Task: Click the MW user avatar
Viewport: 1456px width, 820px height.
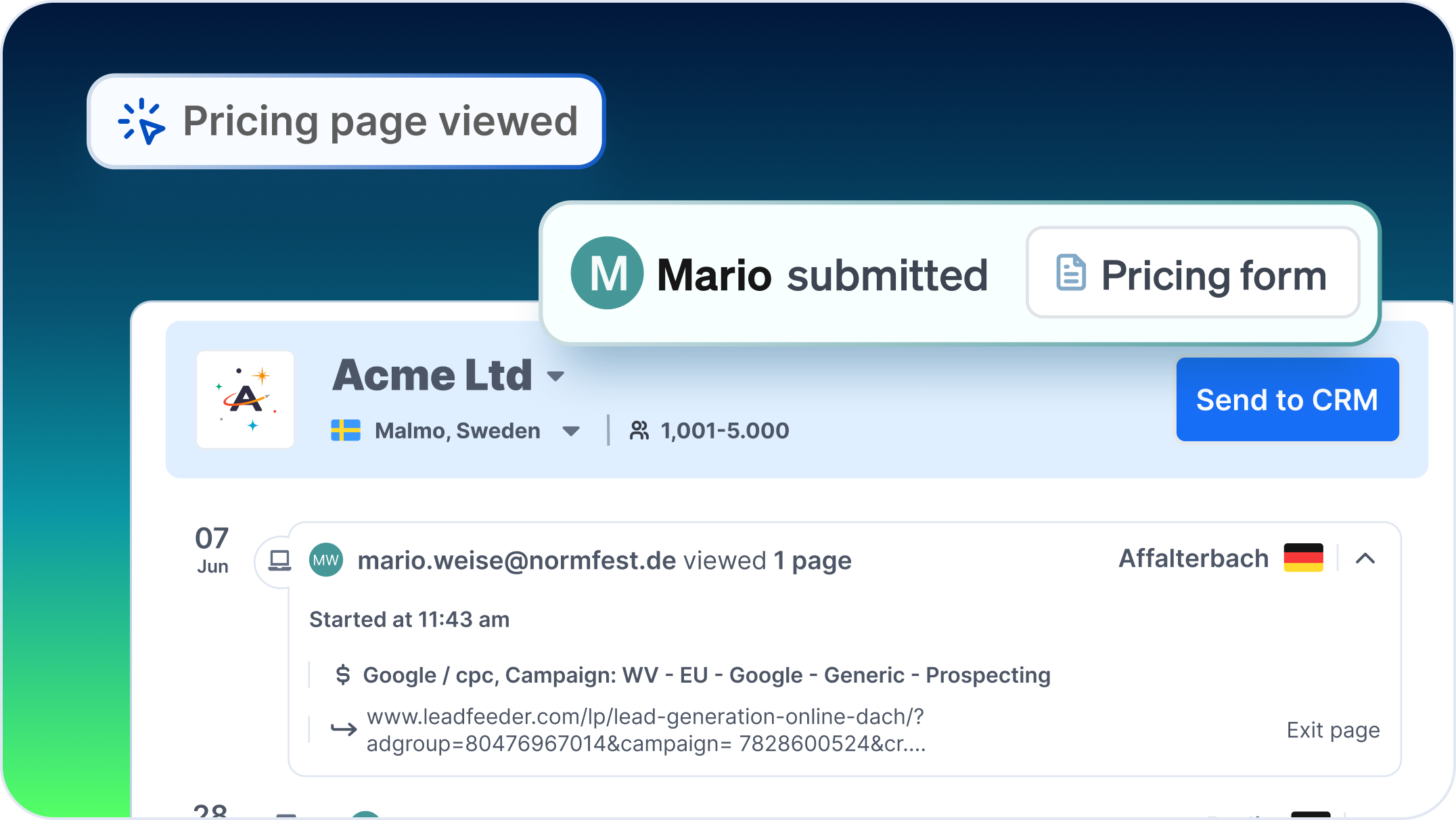Action: pos(326,560)
